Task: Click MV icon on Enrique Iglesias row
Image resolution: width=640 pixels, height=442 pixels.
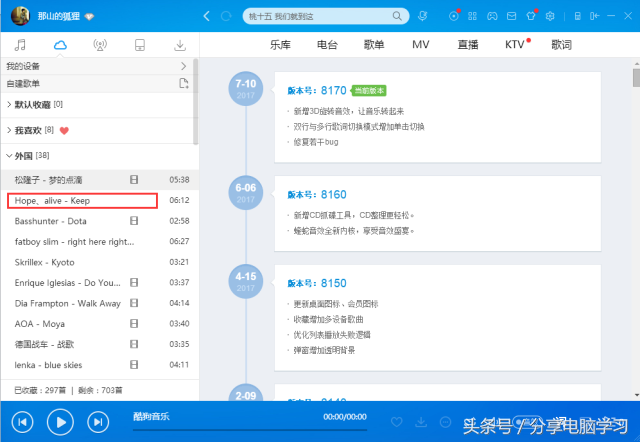Action: click(134, 282)
